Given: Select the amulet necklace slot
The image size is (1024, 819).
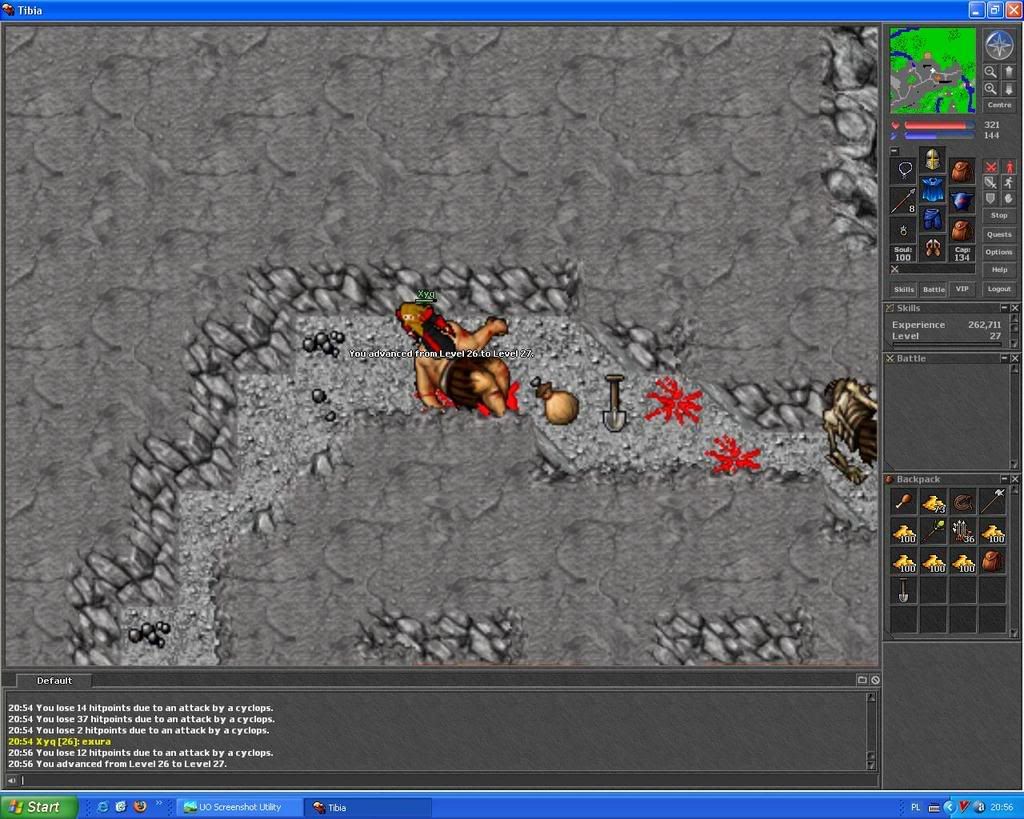Looking at the screenshot, I should pyautogui.click(x=904, y=170).
